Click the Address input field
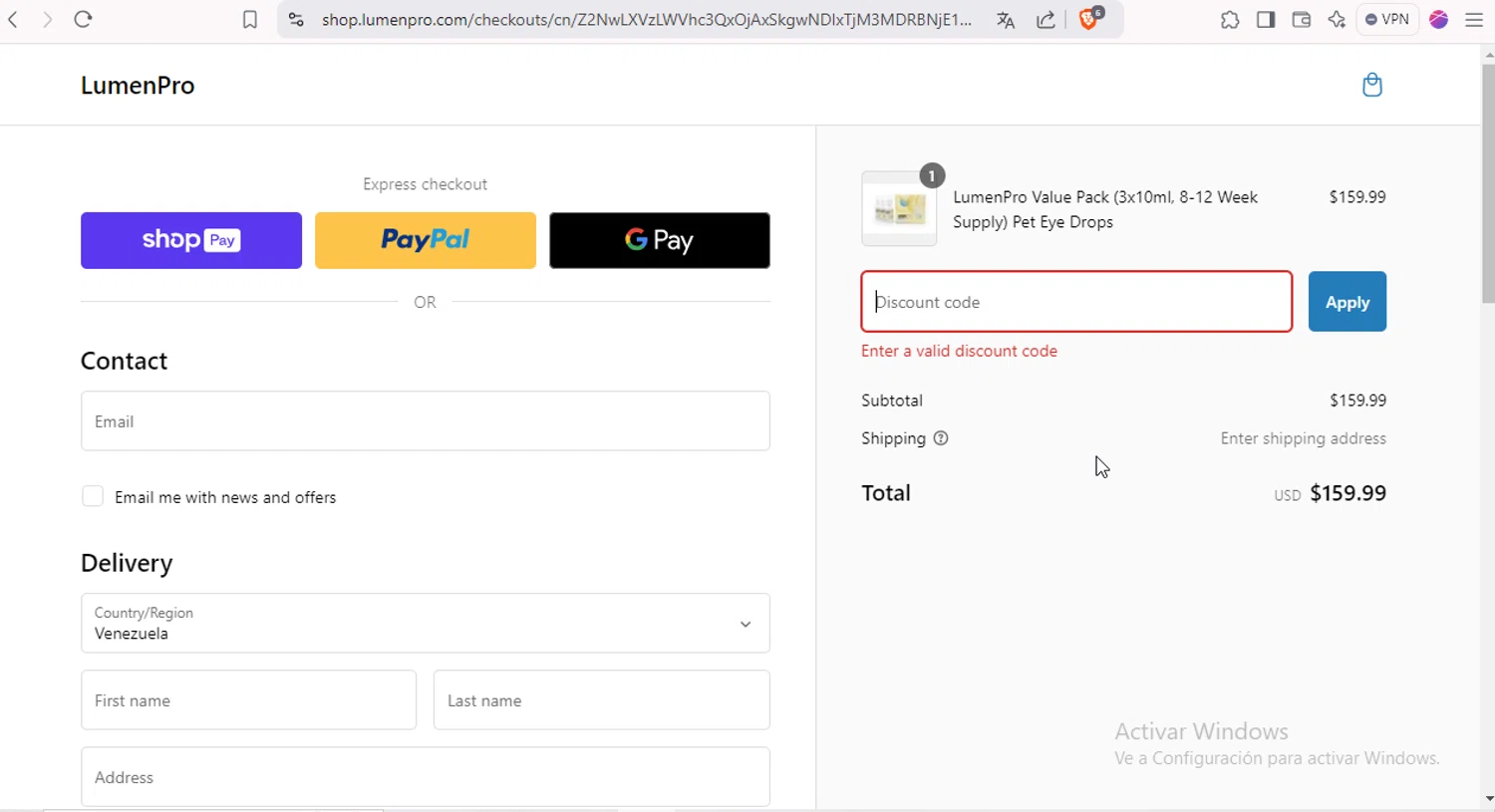This screenshot has width=1495, height=812. click(x=426, y=777)
